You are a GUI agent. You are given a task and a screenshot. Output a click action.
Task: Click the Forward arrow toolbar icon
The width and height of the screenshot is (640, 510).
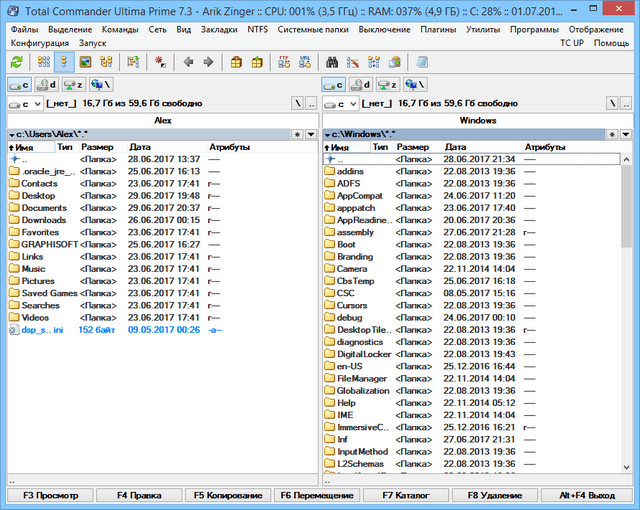[208, 62]
